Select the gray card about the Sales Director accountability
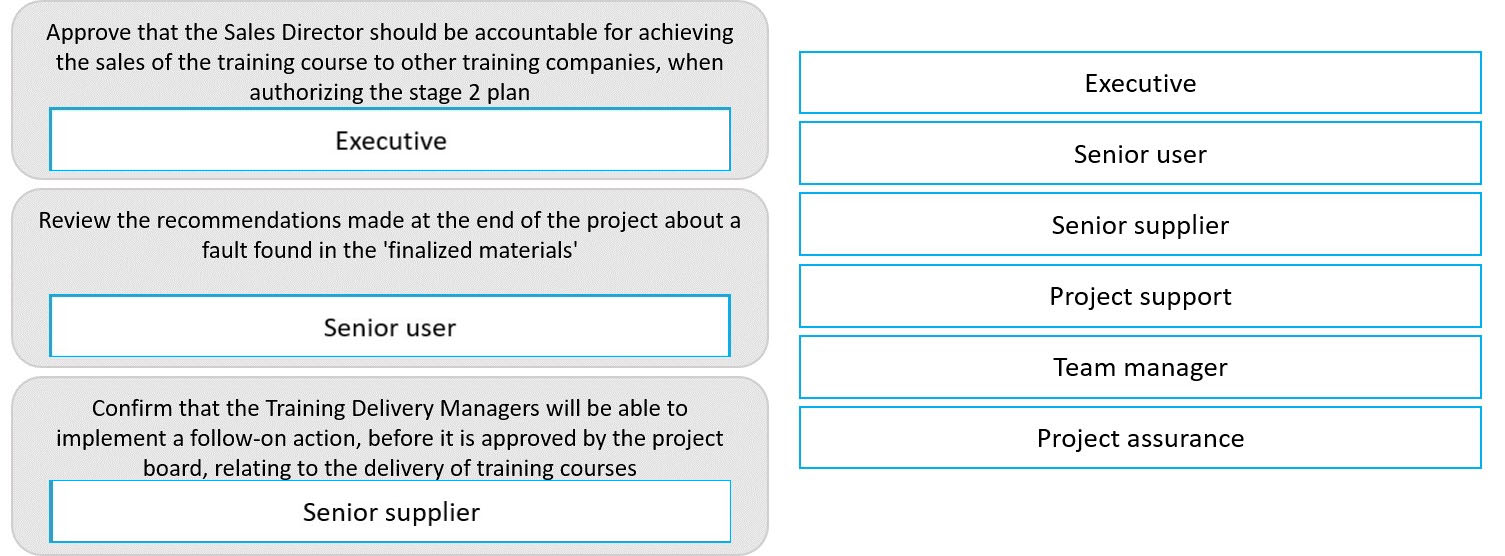The image size is (1505, 556). point(390,90)
